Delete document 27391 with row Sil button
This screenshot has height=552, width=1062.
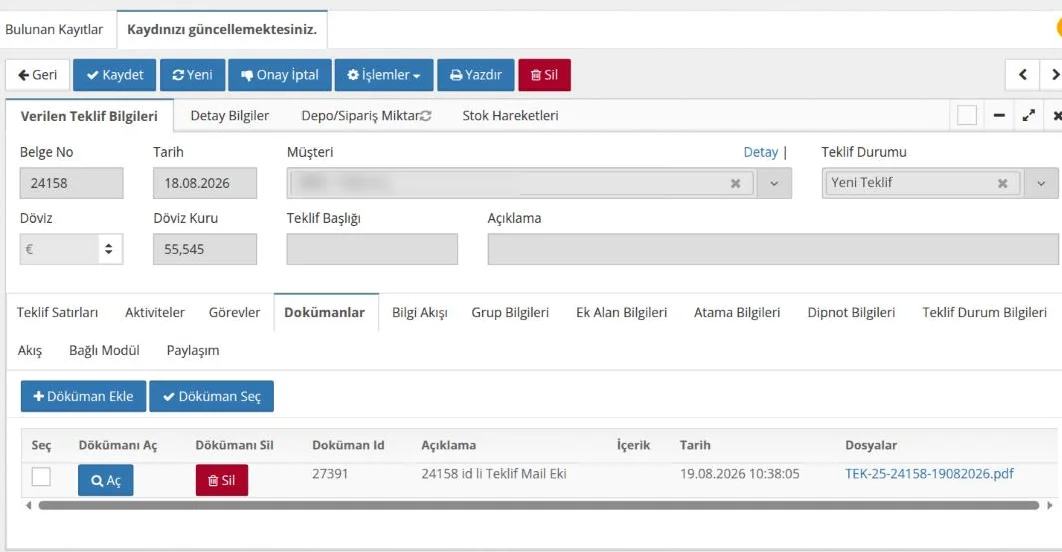[x=221, y=480]
